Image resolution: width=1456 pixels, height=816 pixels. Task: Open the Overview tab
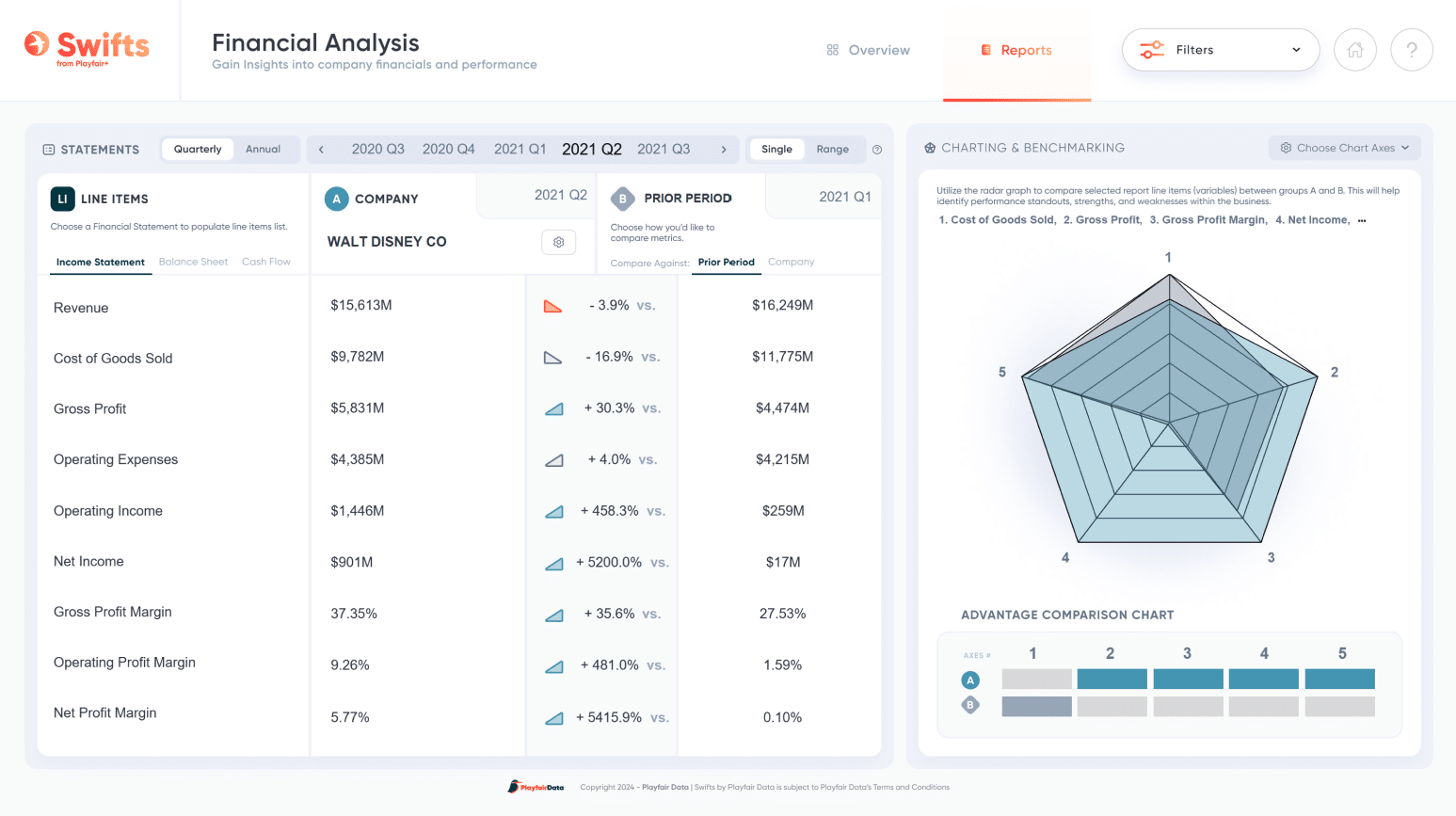coord(868,50)
